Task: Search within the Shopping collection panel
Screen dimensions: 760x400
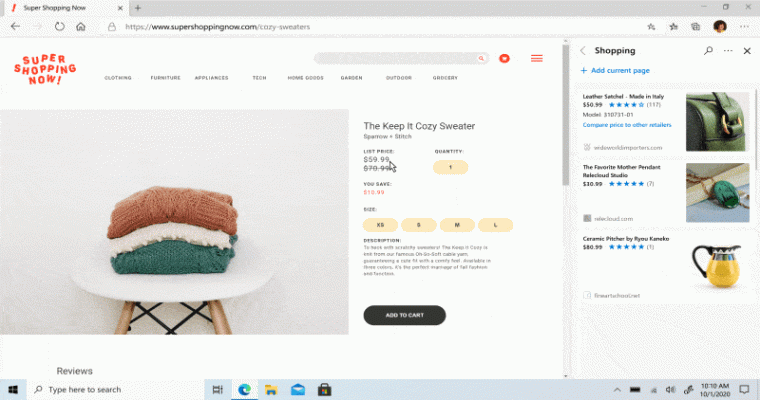Action: 708,50
